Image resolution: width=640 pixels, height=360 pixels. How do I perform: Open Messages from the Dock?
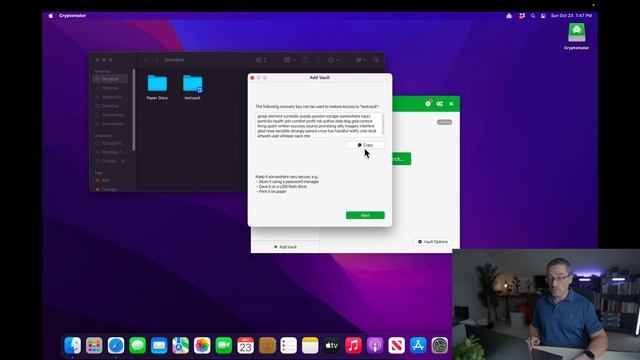pos(138,346)
